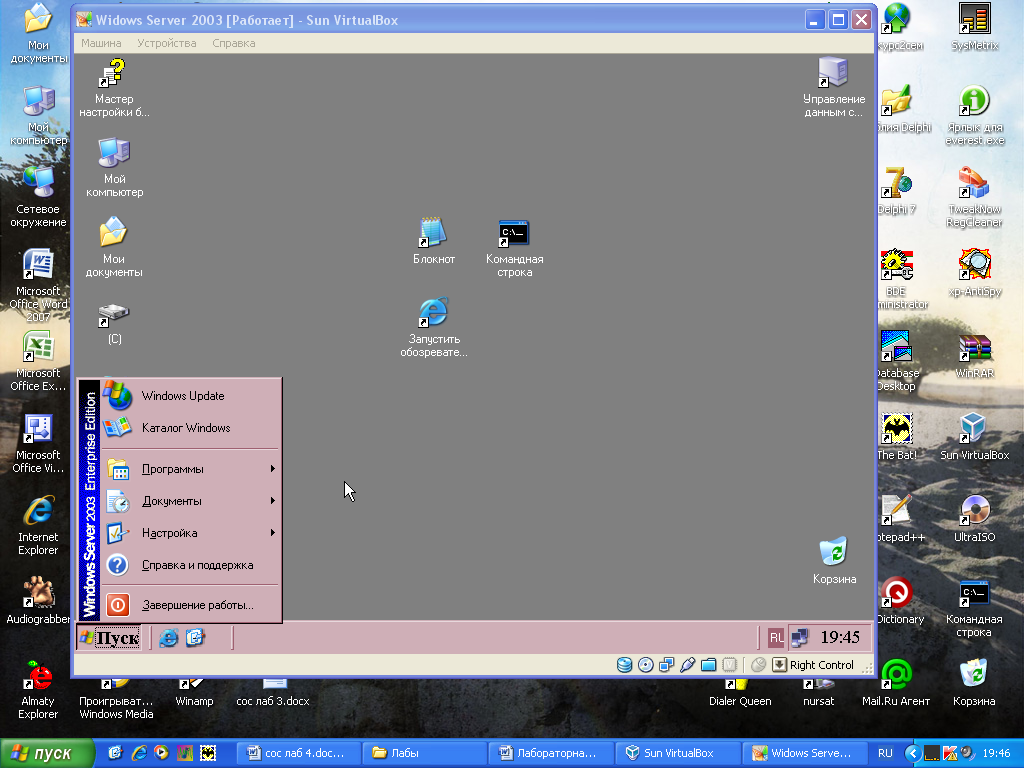The image size is (1024, 768).
Task: Click the keyboard capture arrow icon beside Right Control
Action: pos(779,665)
